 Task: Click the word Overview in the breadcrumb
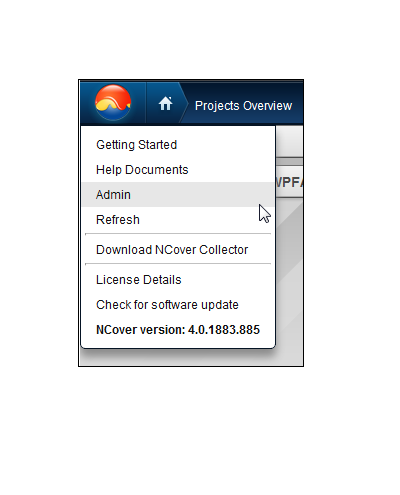[x=267, y=106]
